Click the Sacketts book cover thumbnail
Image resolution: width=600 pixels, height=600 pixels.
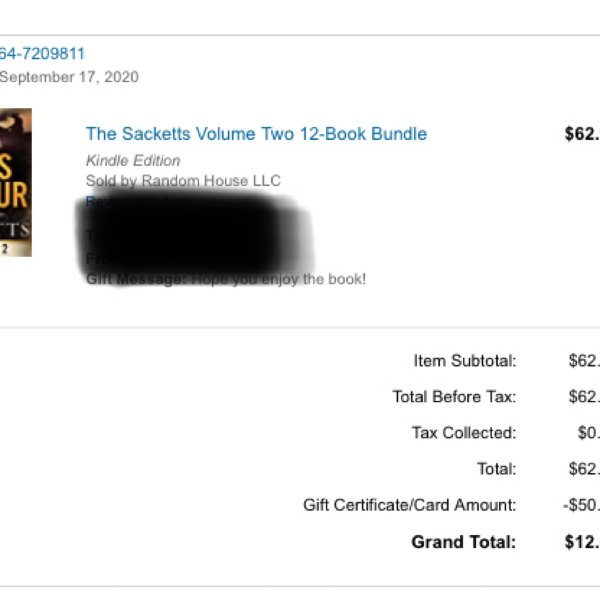16,182
